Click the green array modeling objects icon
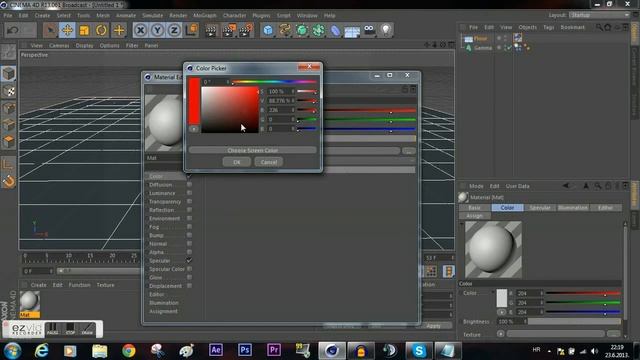The width and height of the screenshot is (640, 360). point(318,30)
